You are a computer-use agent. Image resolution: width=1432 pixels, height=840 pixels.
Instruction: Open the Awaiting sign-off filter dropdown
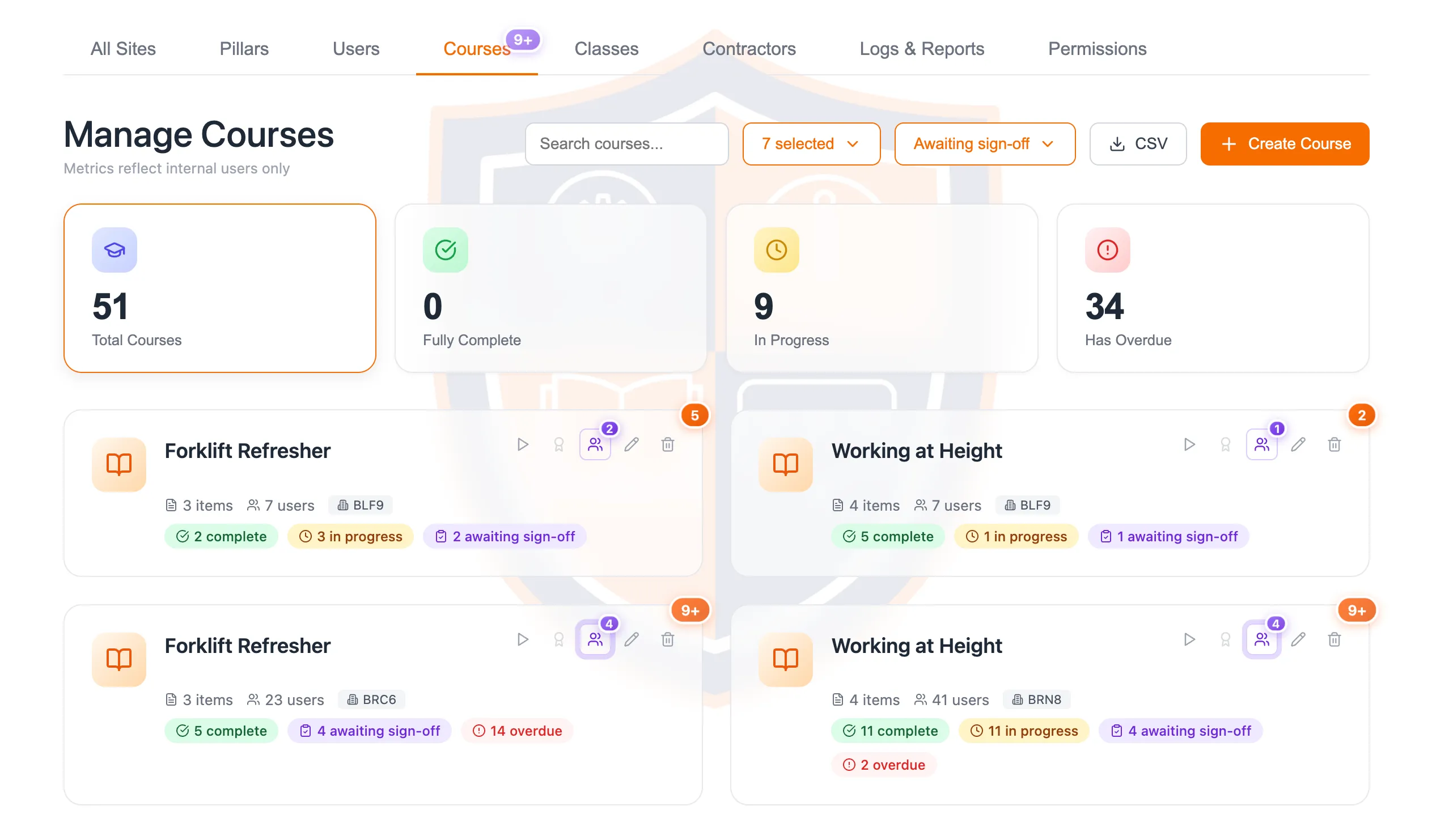985,144
